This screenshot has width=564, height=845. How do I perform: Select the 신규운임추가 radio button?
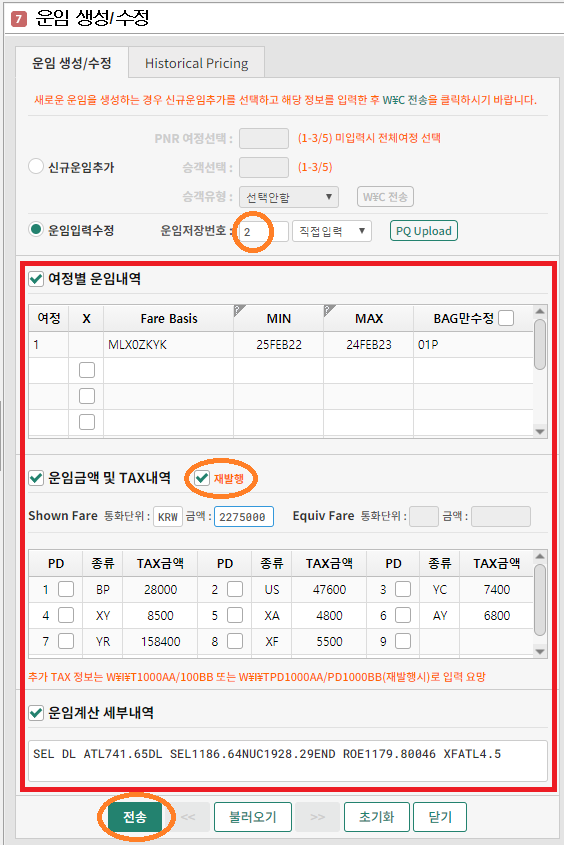coord(36,167)
